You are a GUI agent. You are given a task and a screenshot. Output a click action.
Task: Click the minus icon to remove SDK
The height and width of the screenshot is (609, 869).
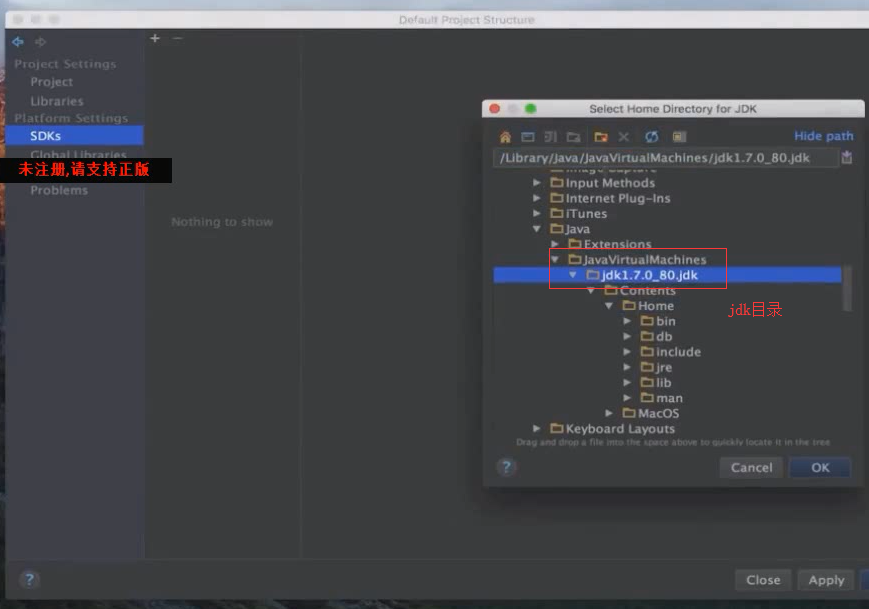(x=177, y=38)
